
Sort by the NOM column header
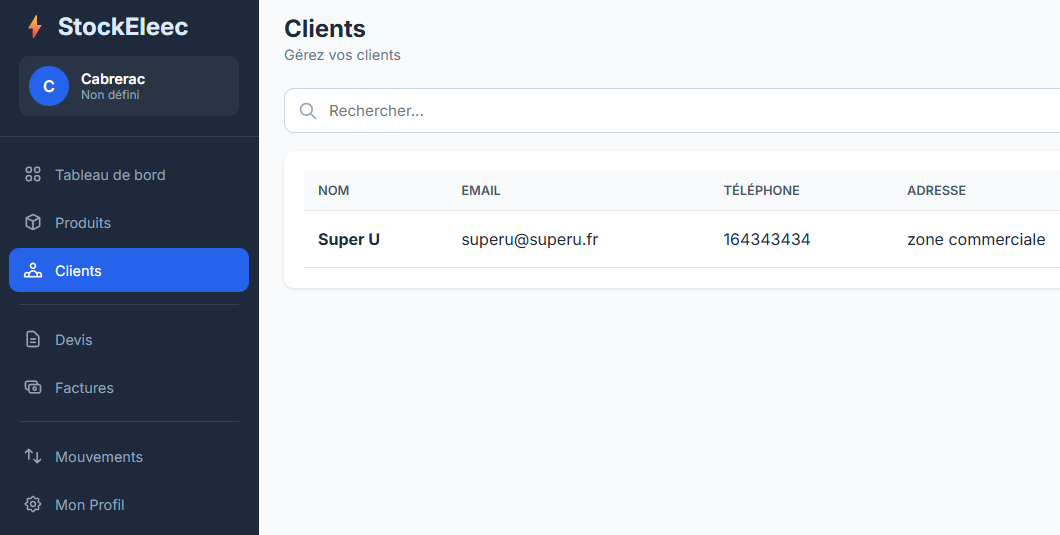click(x=333, y=191)
